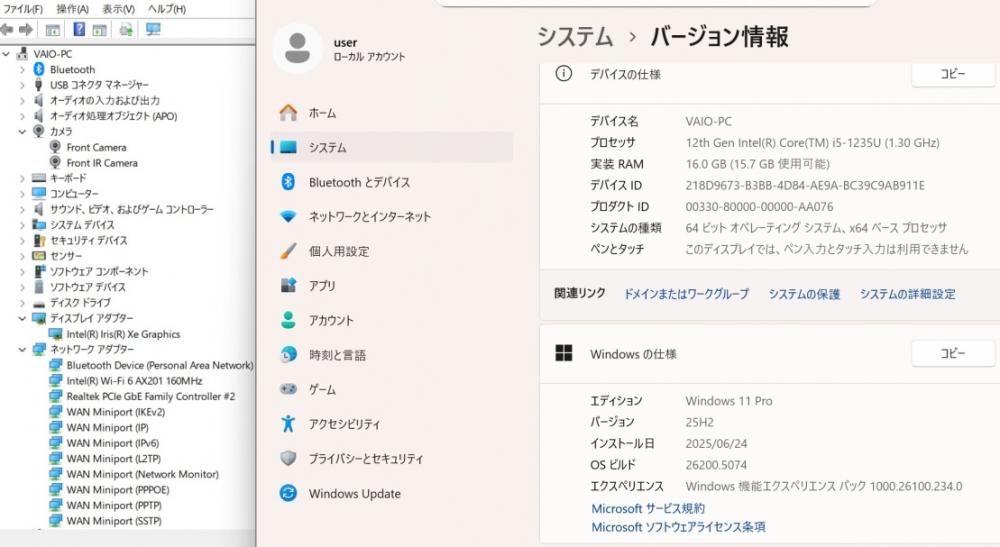Image resolution: width=1000 pixels, height=547 pixels.
Task: Collapse the ディスプレイ アダプター category
Action: point(22,318)
